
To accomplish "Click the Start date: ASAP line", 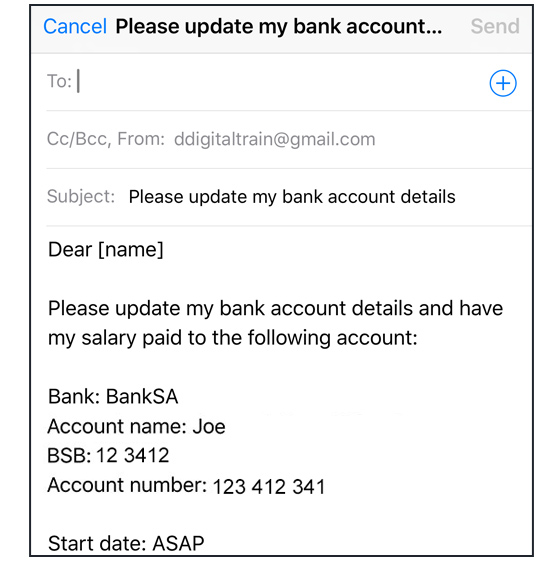I will point(126,544).
